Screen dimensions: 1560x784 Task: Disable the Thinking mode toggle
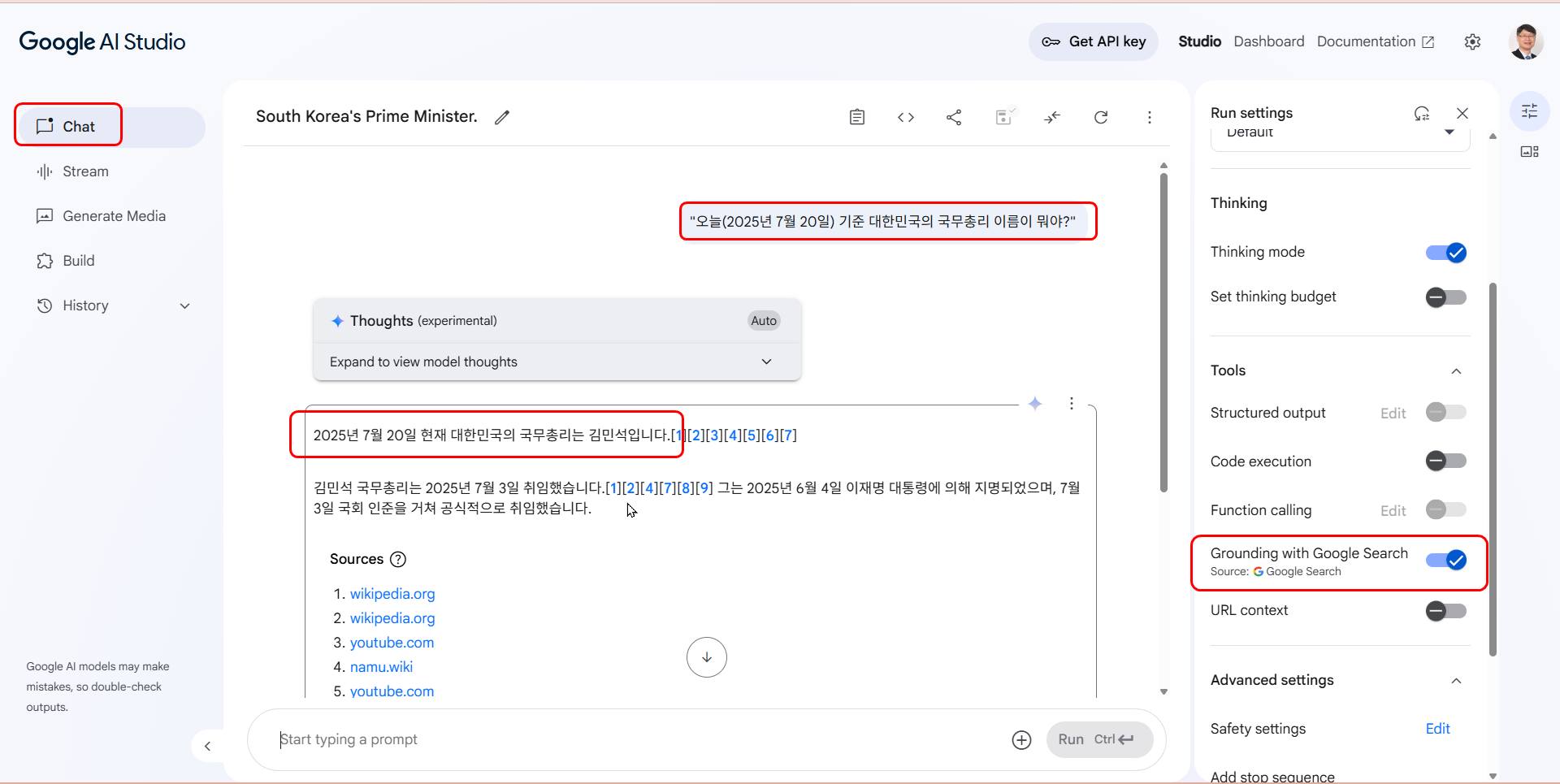tap(1446, 253)
